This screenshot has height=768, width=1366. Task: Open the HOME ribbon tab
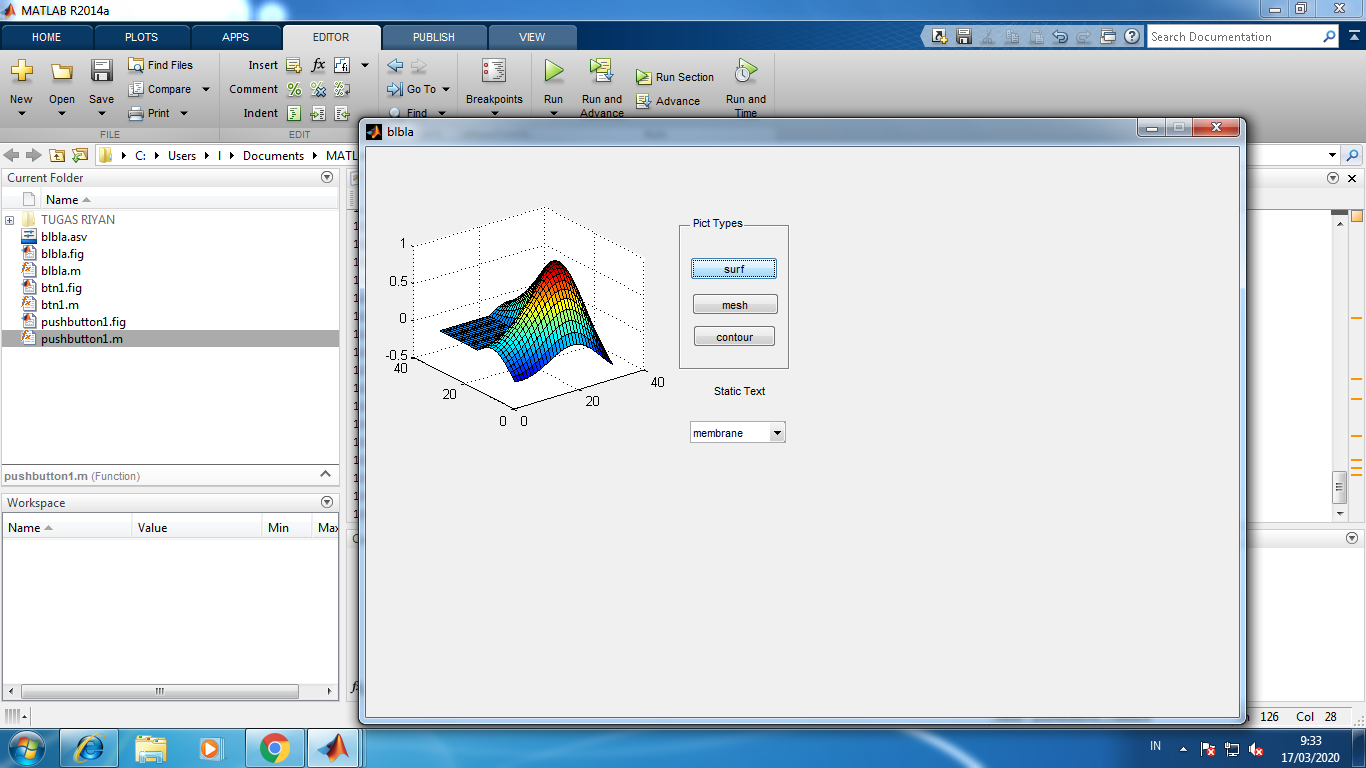pyautogui.click(x=46, y=36)
